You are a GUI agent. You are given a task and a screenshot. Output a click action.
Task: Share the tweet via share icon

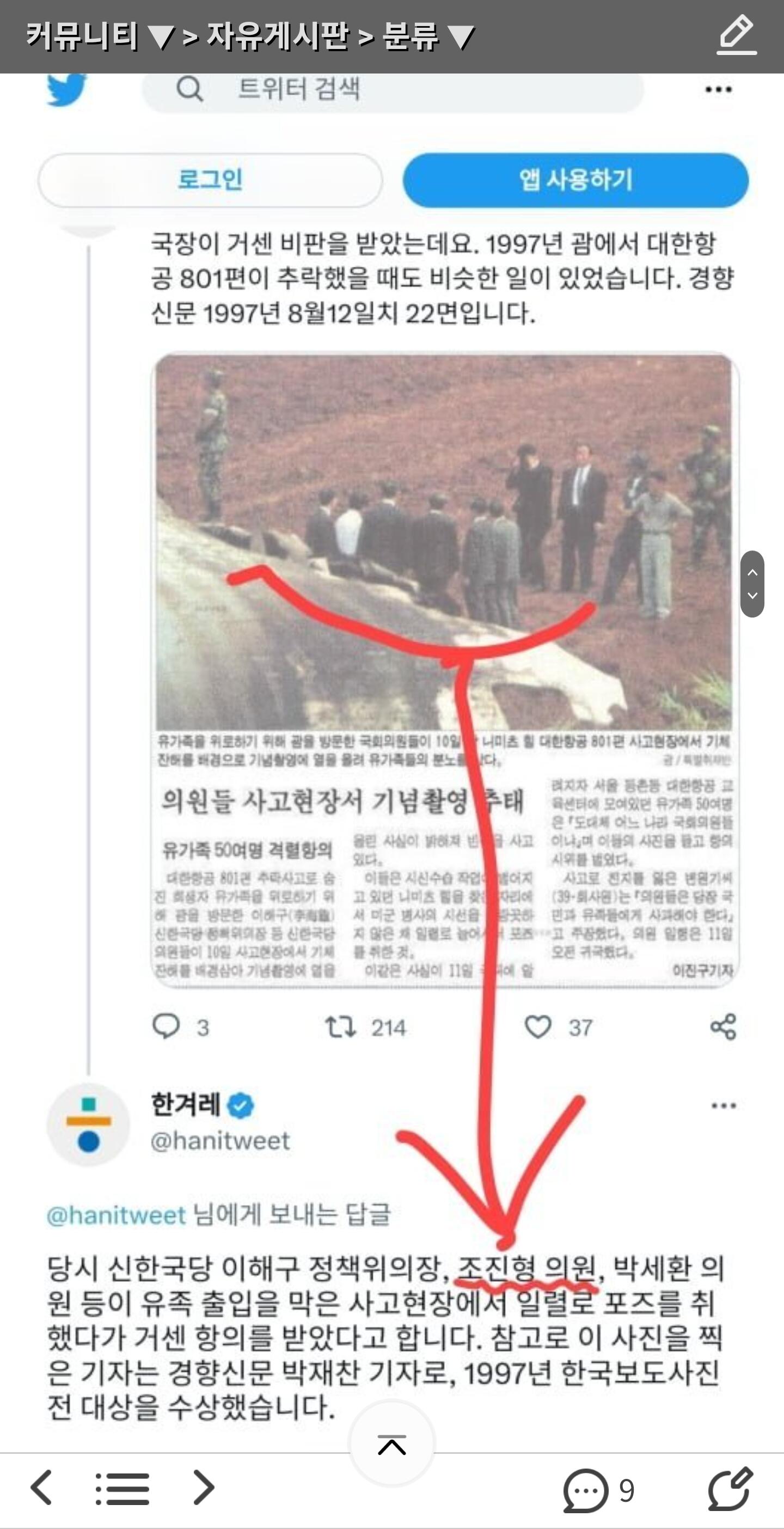pos(723,1026)
